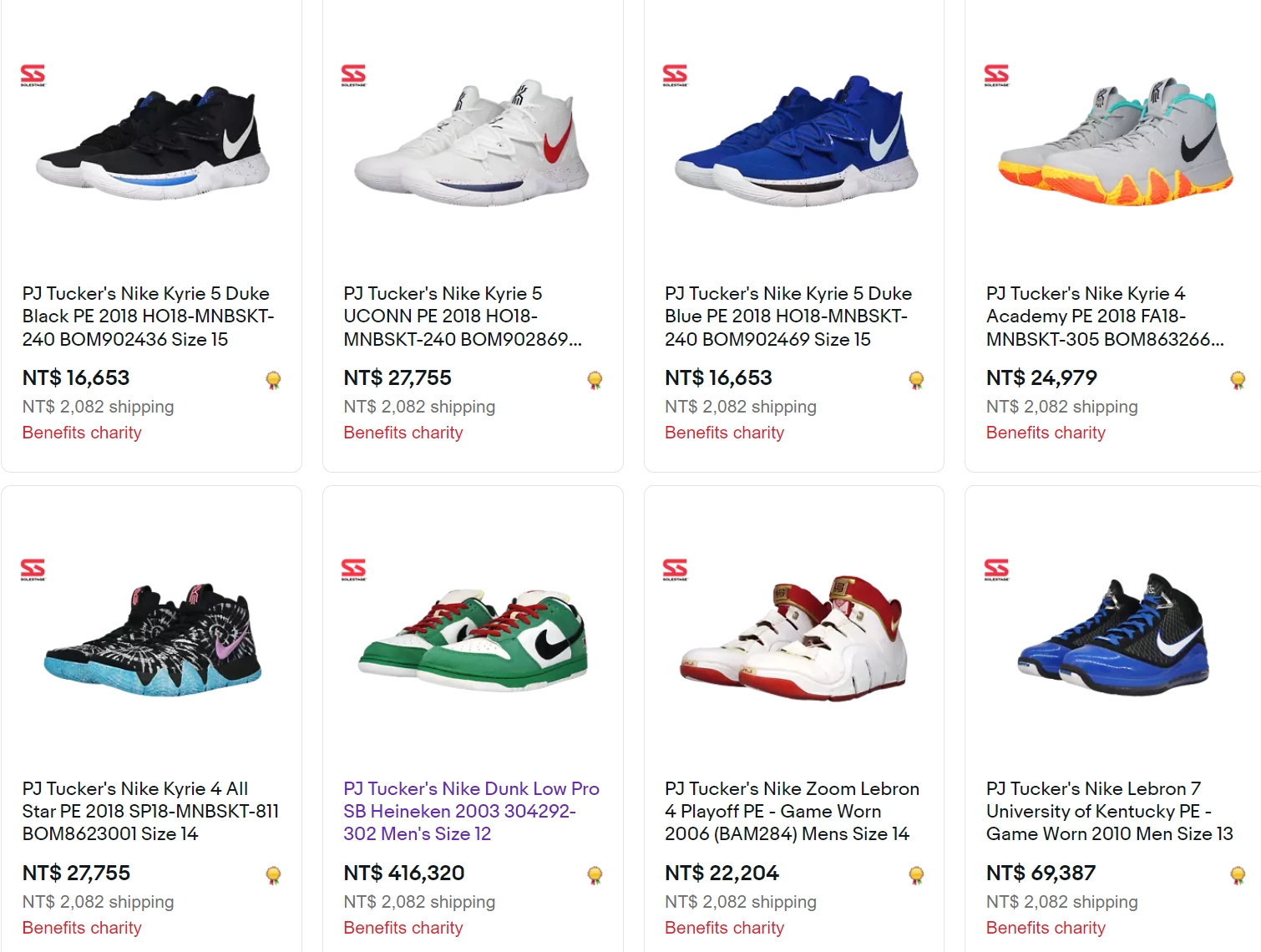Click the Solestage logo on the Kyrie 5 Duke Blue listing
Viewport: 1261px width, 952px height.
point(674,74)
